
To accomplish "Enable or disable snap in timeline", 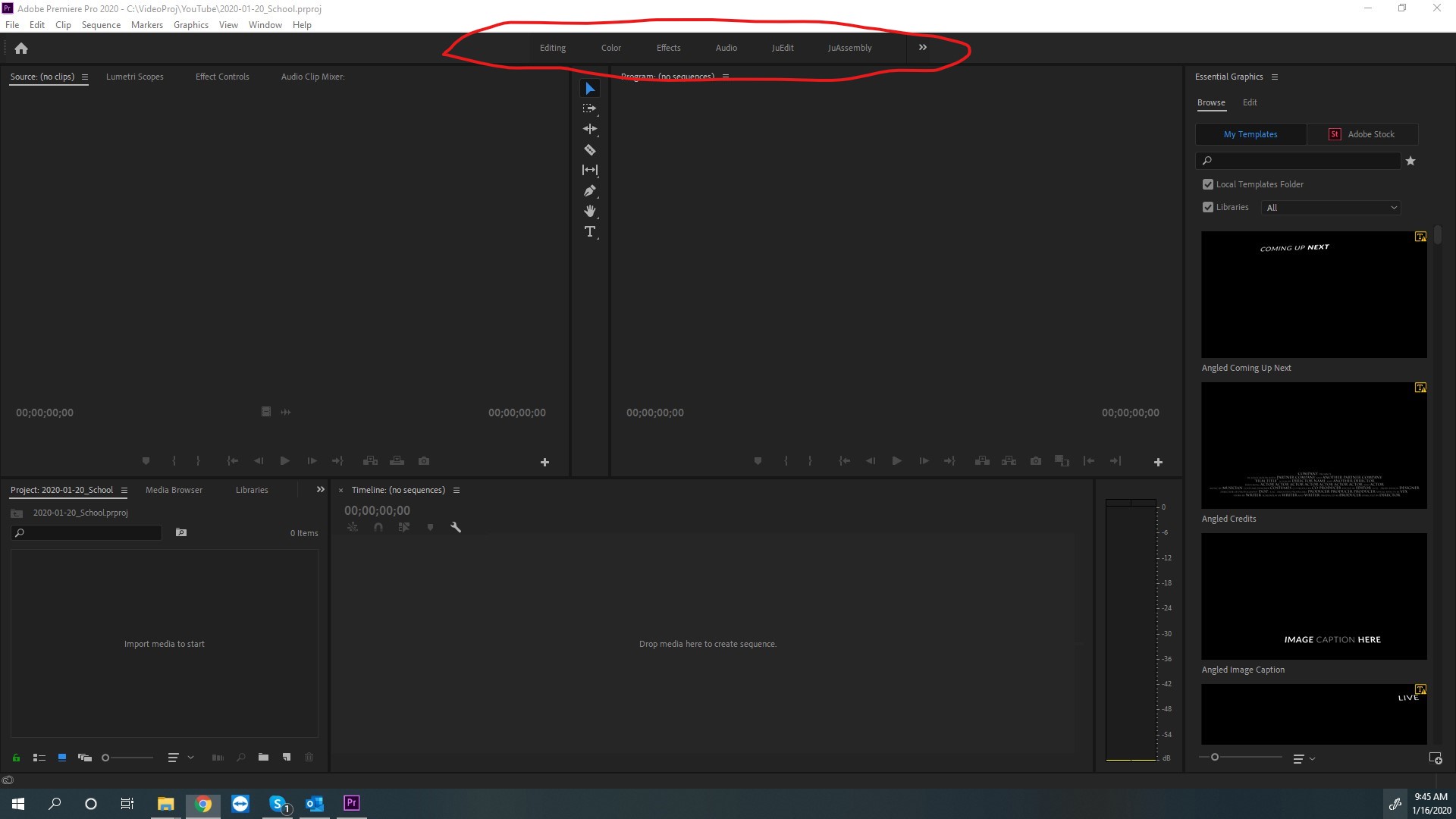I will point(377,527).
